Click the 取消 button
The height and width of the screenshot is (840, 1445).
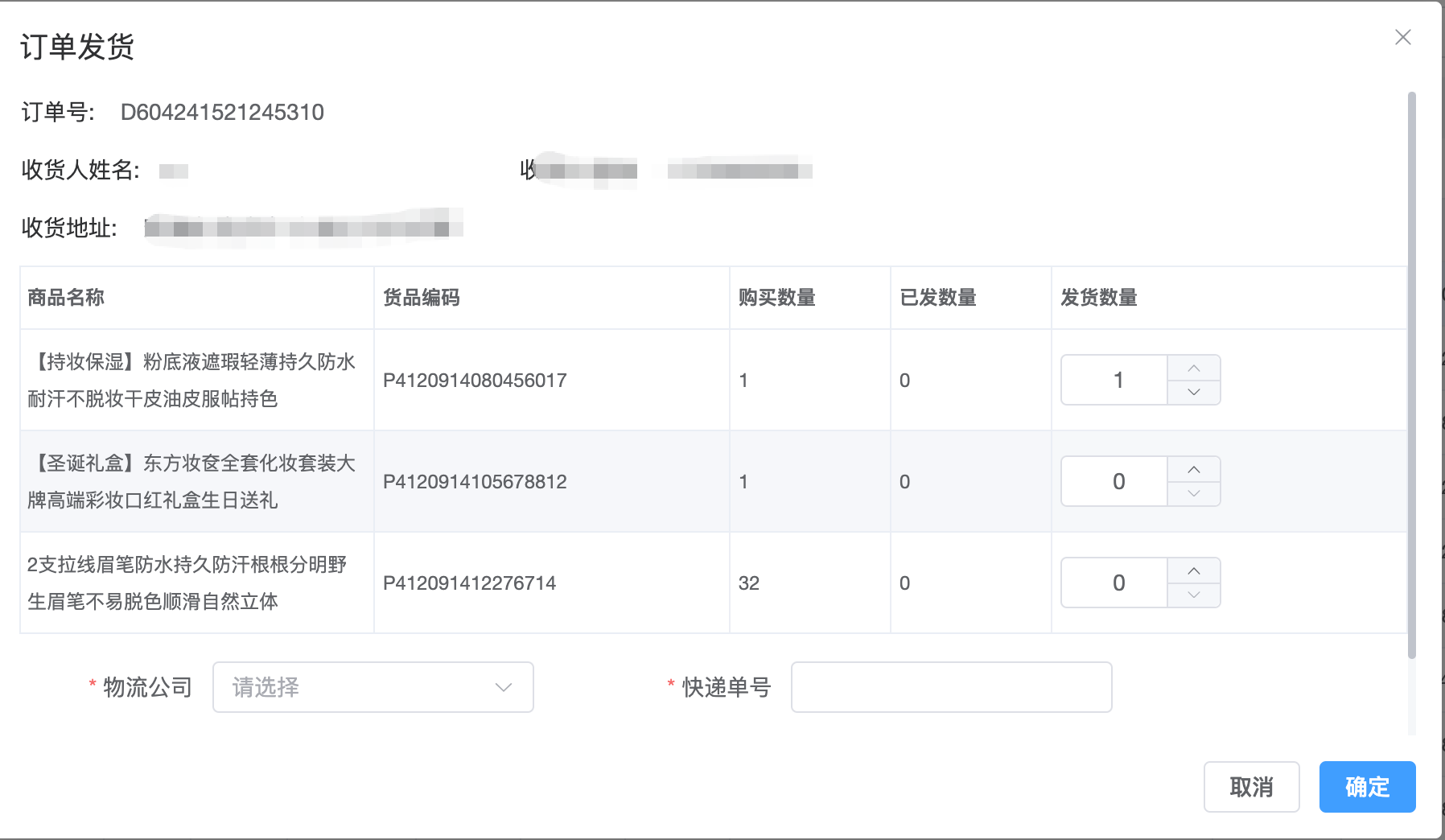tap(1252, 787)
